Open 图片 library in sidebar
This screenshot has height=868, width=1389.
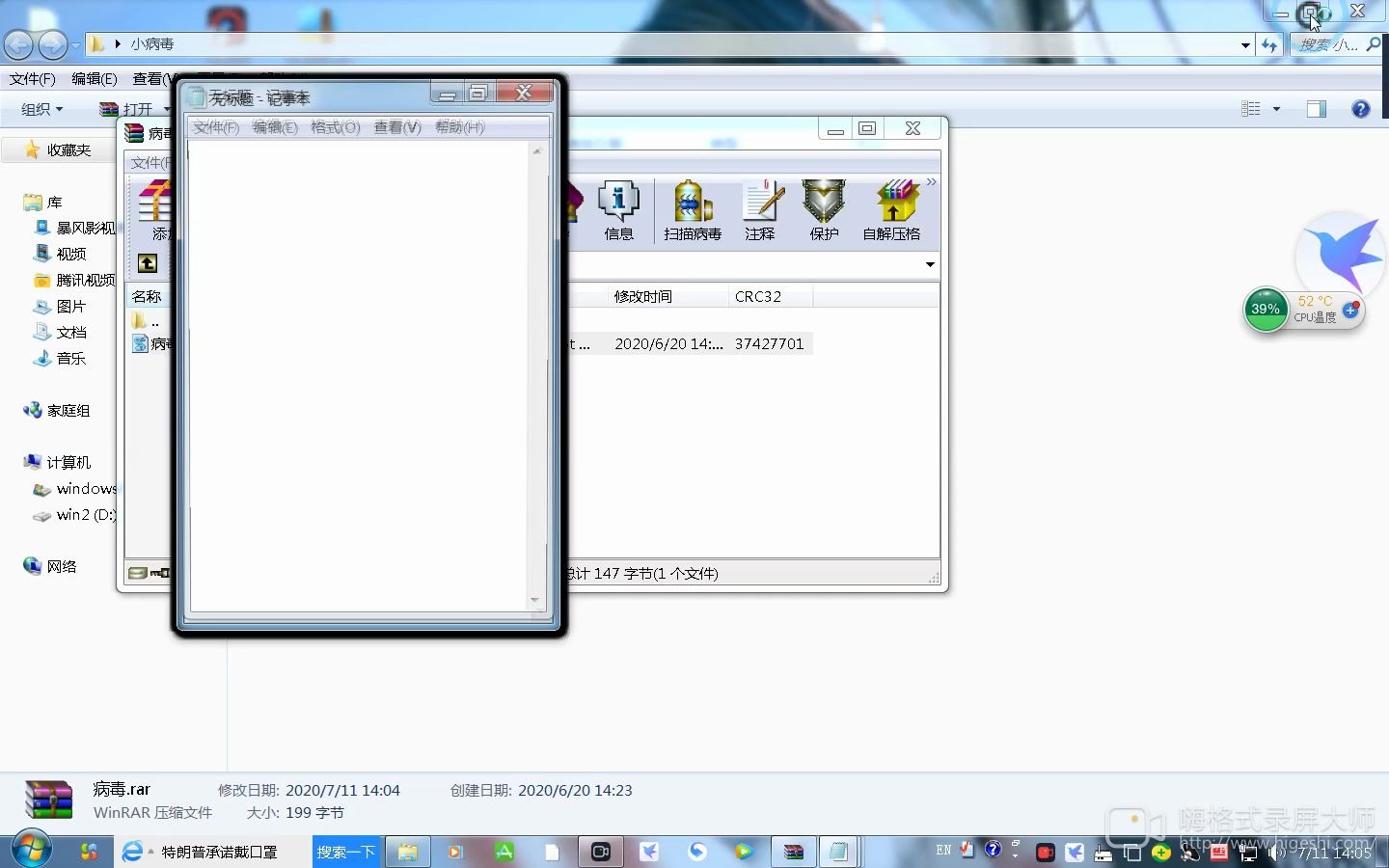tap(61, 306)
